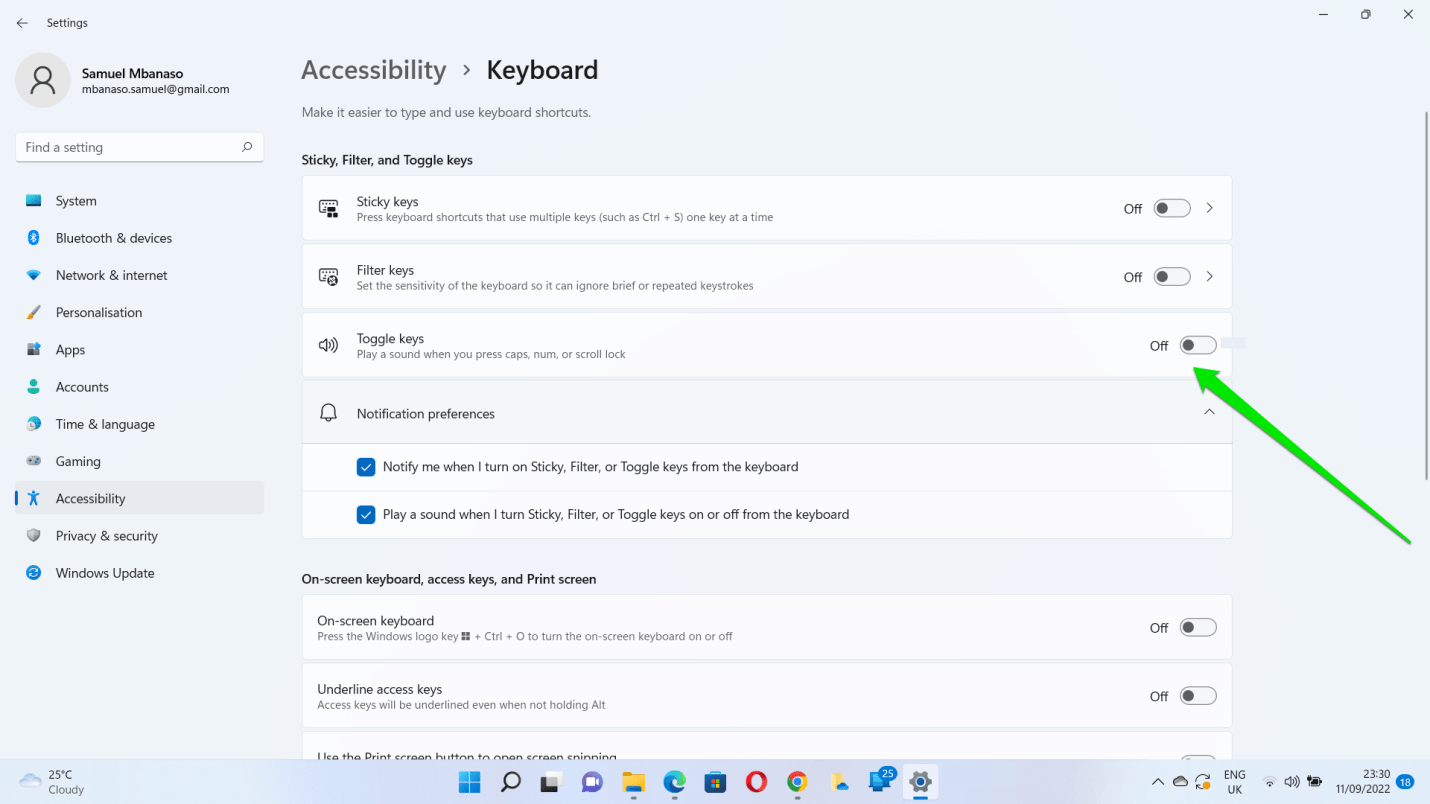
Task: Click the back arrow in Settings
Action: [x=22, y=23]
